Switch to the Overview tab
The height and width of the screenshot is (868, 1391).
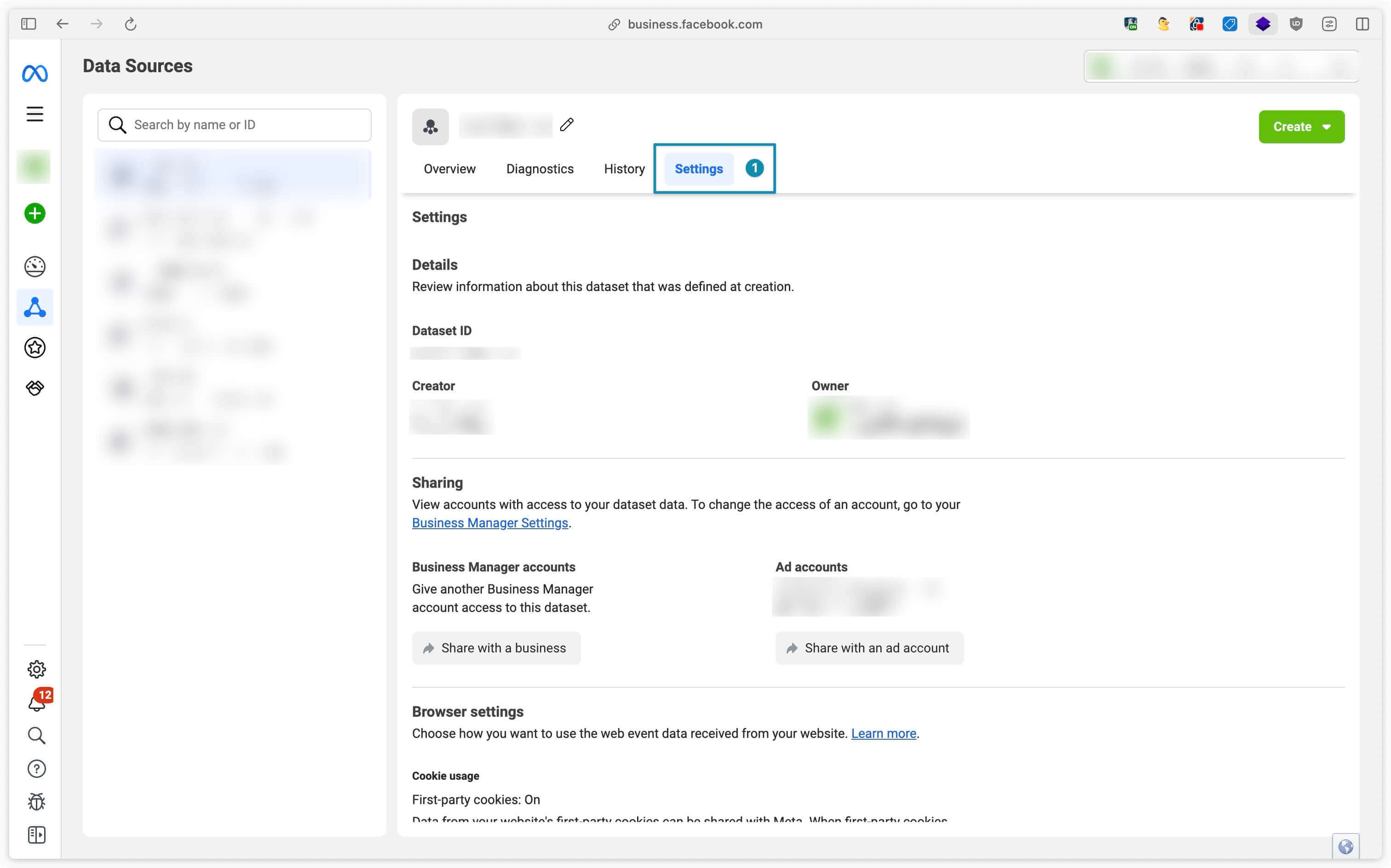point(449,168)
